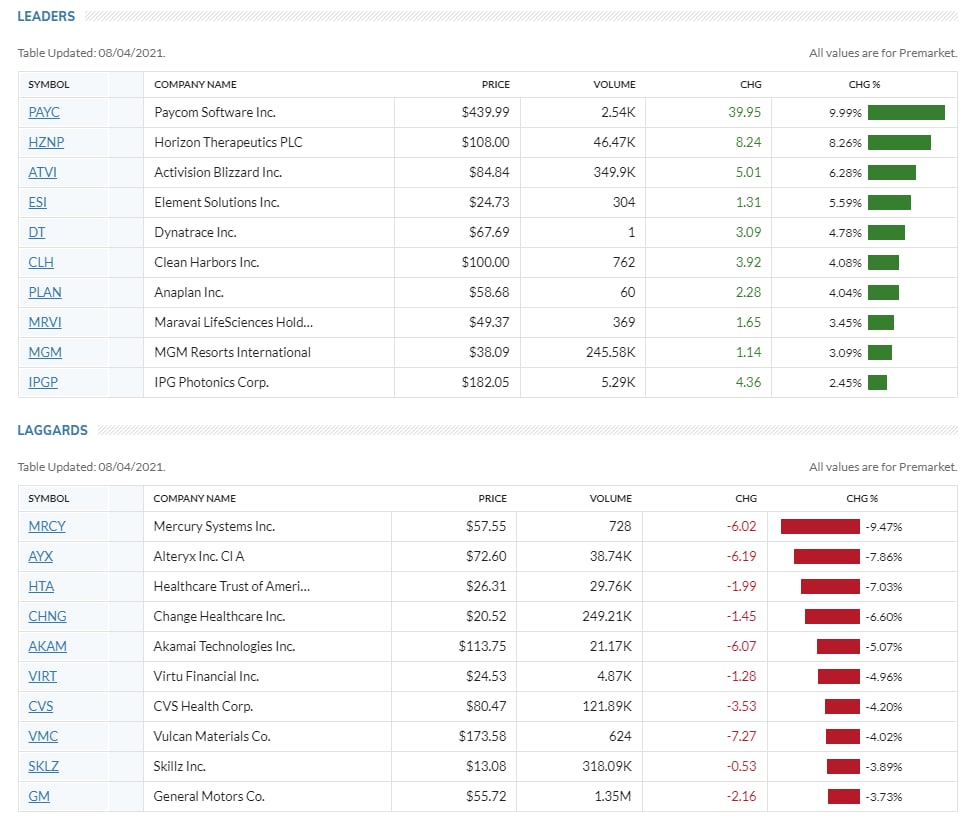Select Dynatrace Inc. company name
This screenshot has height=822, width=971.
coord(195,232)
